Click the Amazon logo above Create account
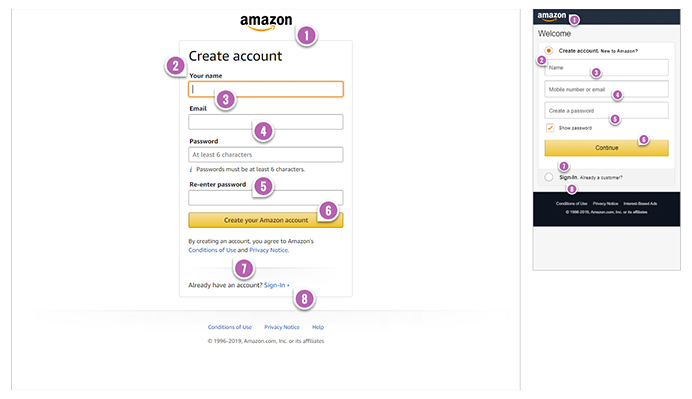The image size is (692, 399). tap(266, 23)
